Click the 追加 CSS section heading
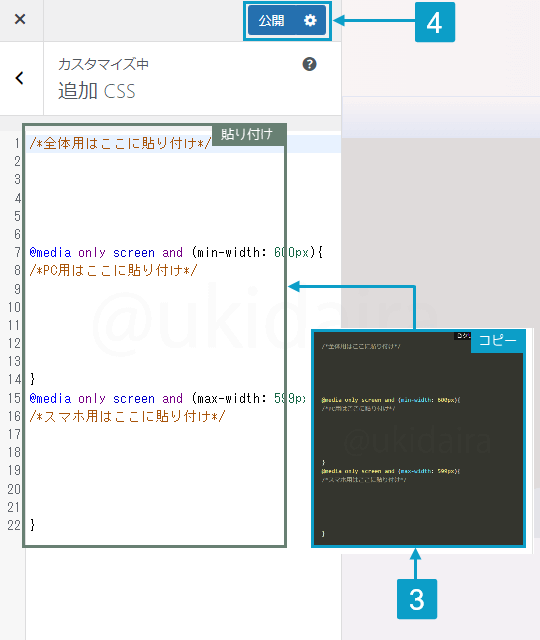Screen dimensions: 540x640 [96, 91]
